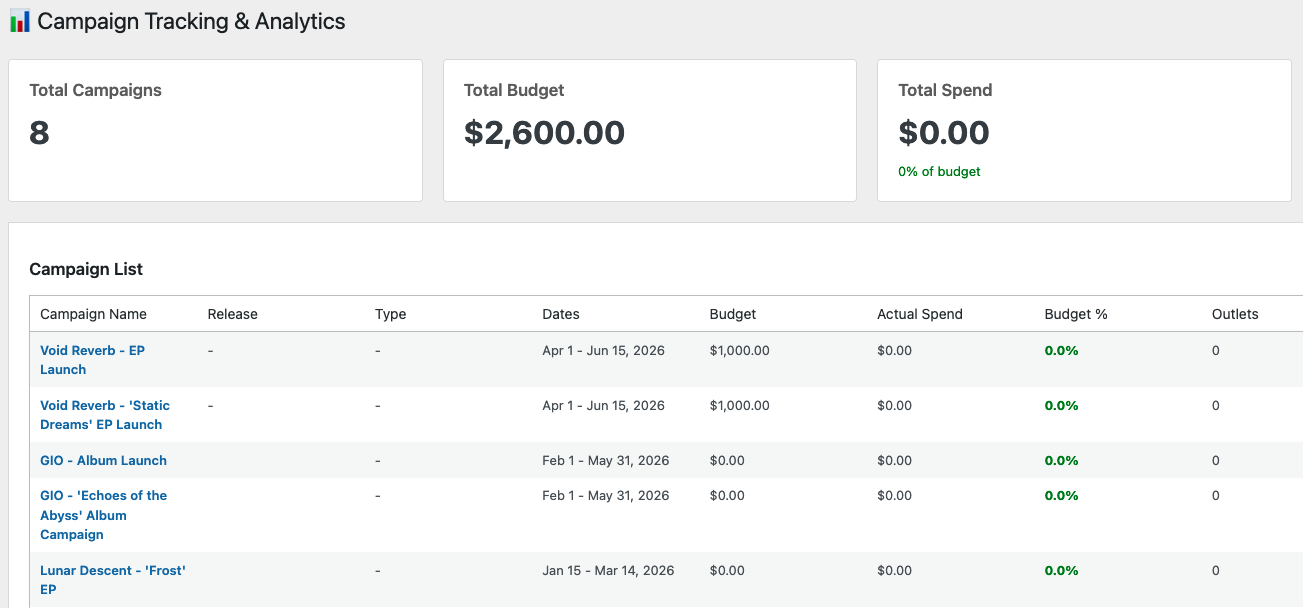Image resolution: width=1303 pixels, height=608 pixels.
Task: Click the Budget column header
Action: 732,314
